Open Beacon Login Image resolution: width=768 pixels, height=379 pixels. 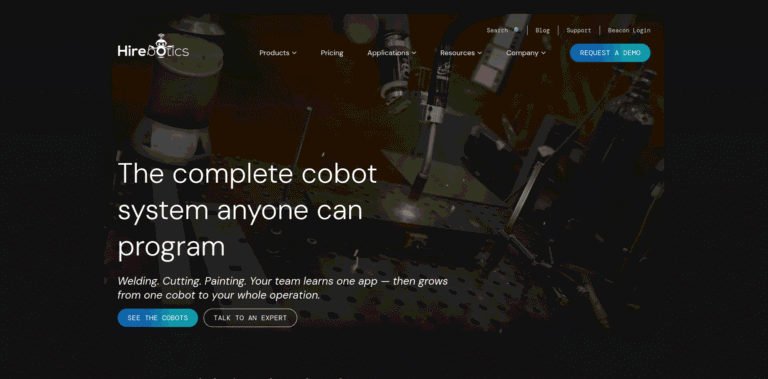pos(629,30)
